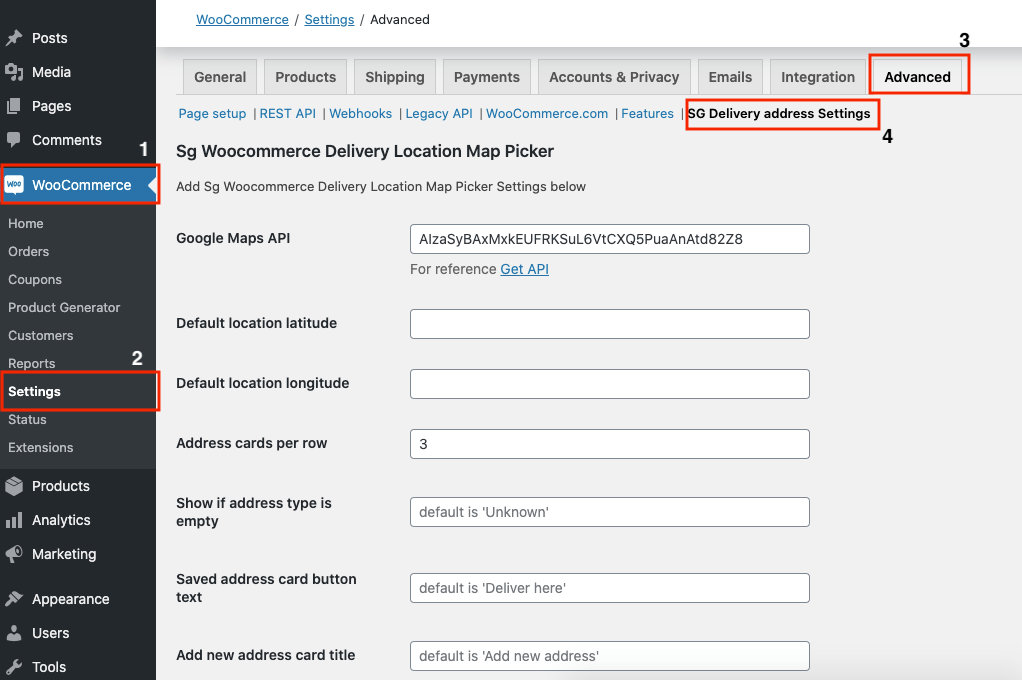1022x680 pixels.
Task: Open the Pages menu label
Action: (x=51, y=106)
